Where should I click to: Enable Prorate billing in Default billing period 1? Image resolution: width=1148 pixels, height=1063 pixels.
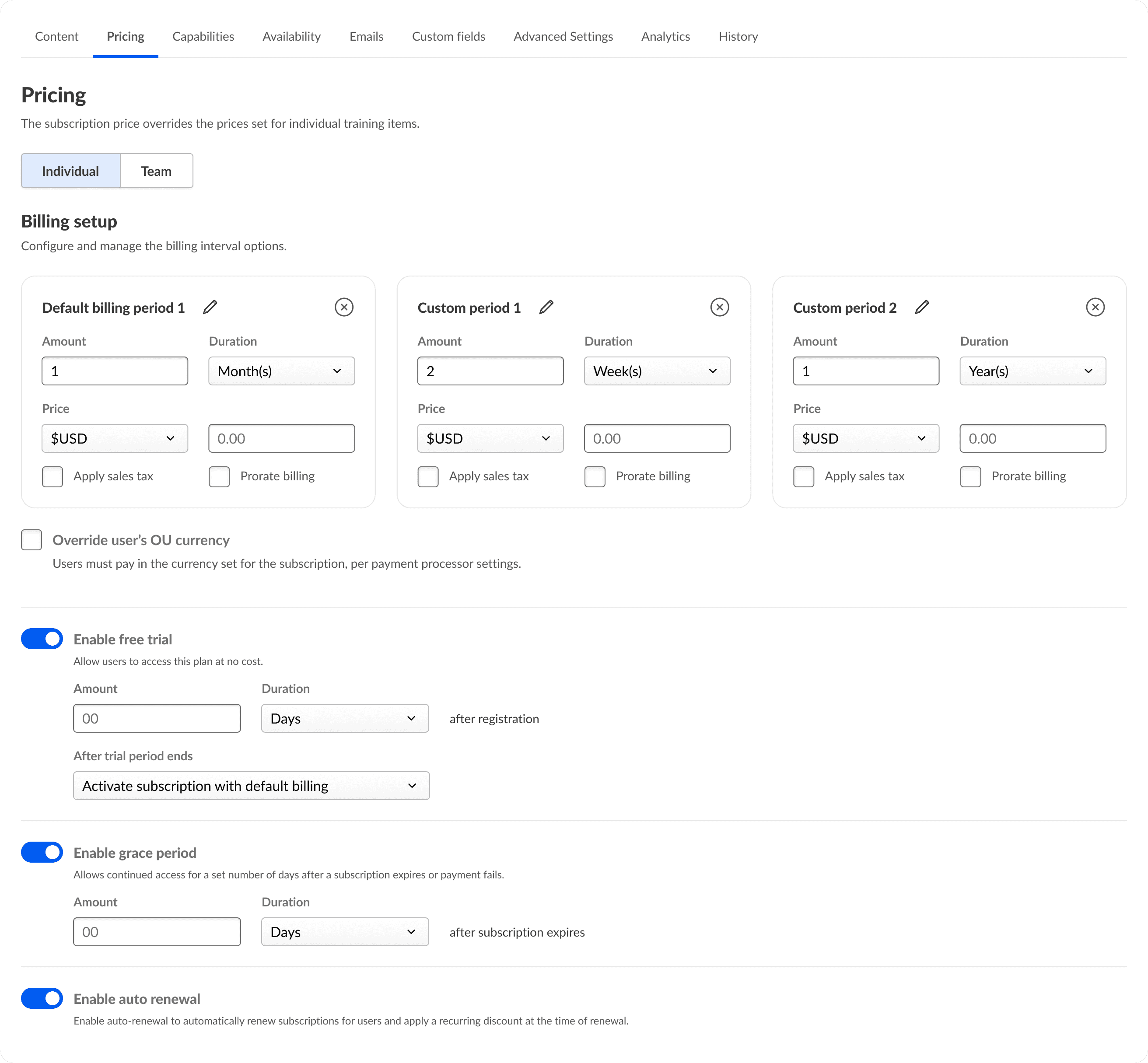219,476
